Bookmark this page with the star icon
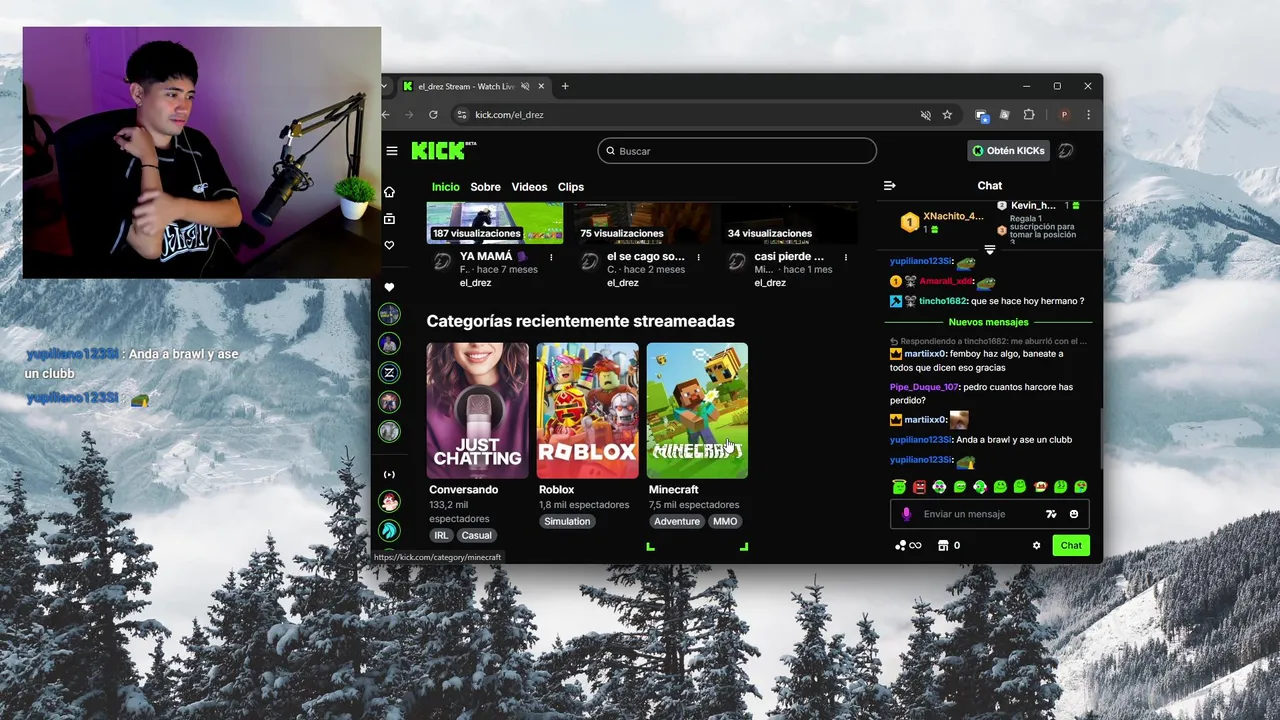This screenshot has height=720, width=1280. pyautogui.click(x=947, y=115)
